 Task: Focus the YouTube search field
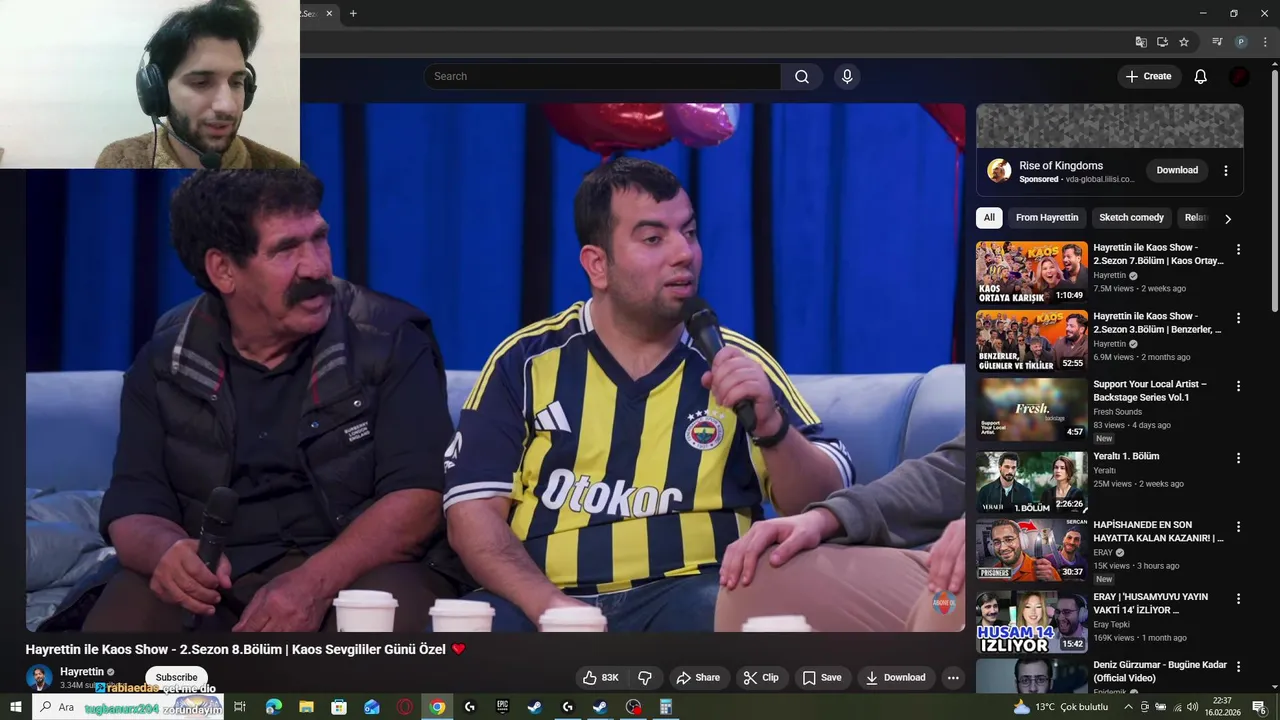tap(602, 76)
